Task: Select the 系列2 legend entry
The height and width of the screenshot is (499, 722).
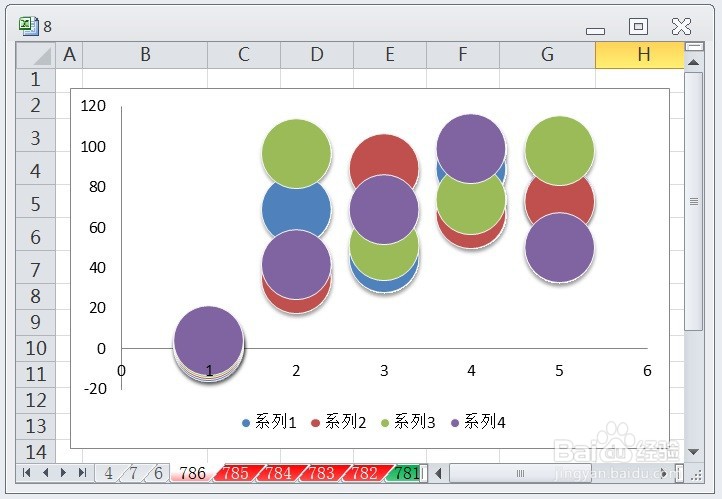Action: pos(338,422)
